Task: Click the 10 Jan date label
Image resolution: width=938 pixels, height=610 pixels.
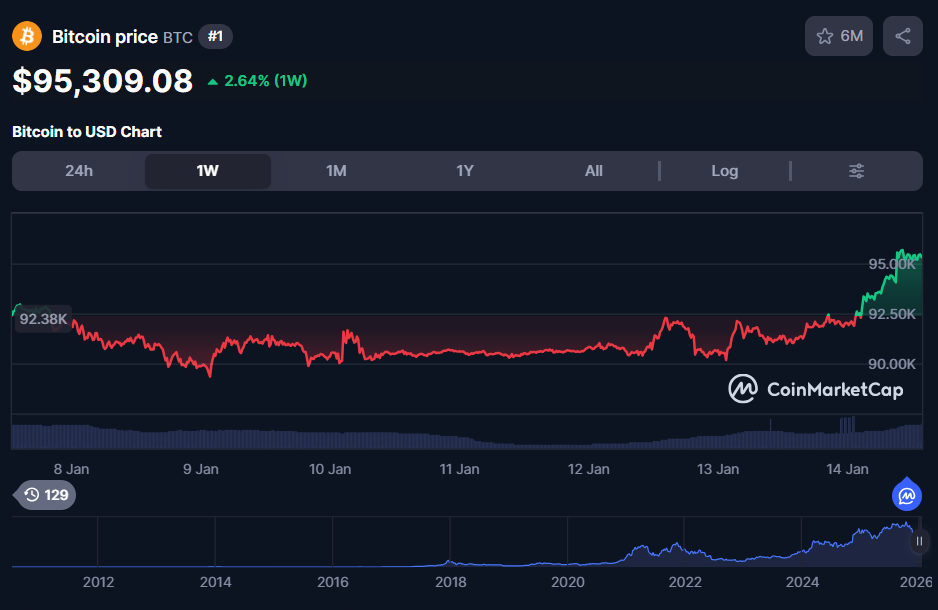Action: pyautogui.click(x=330, y=469)
